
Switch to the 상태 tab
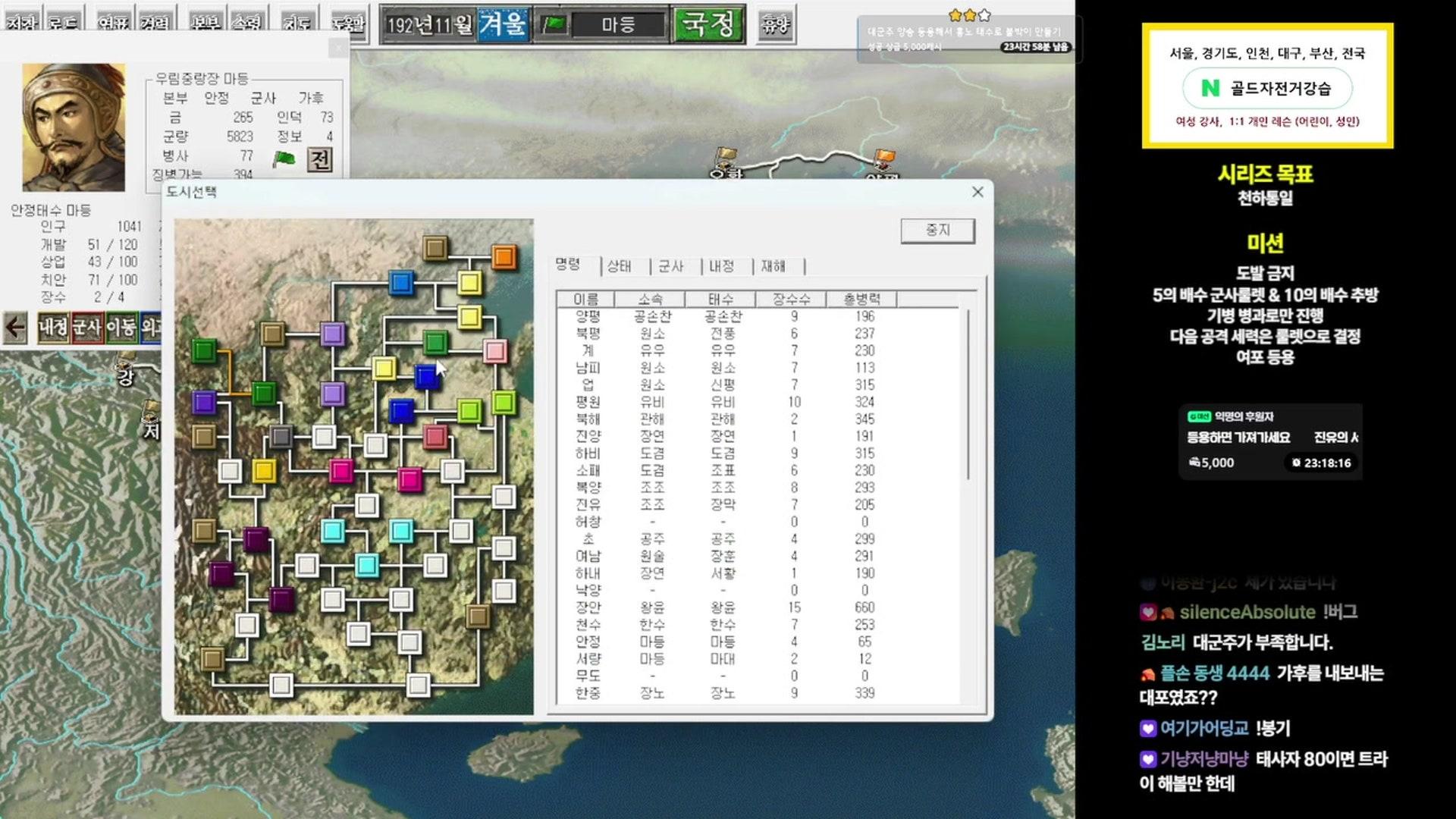[619, 266]
